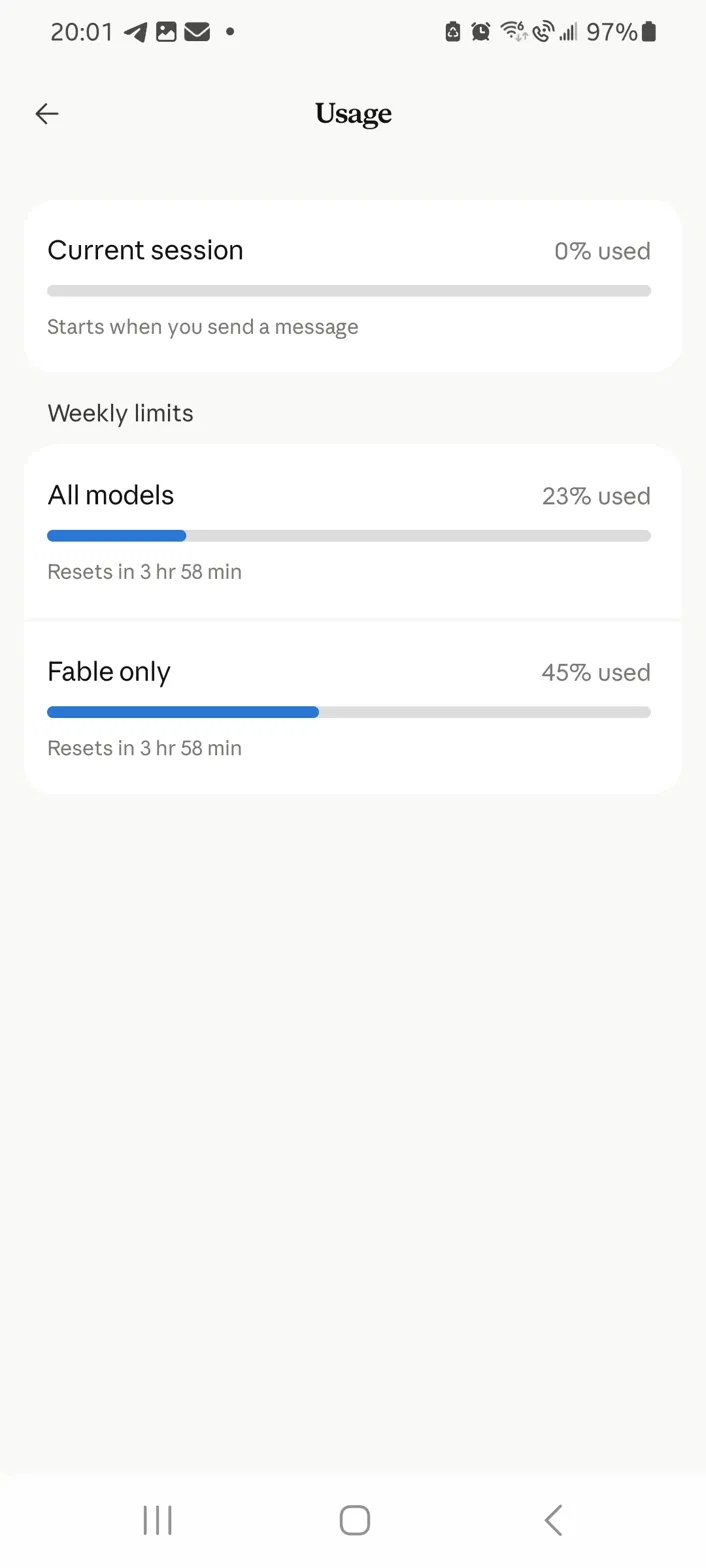Tap the mail notification icon

197,32
